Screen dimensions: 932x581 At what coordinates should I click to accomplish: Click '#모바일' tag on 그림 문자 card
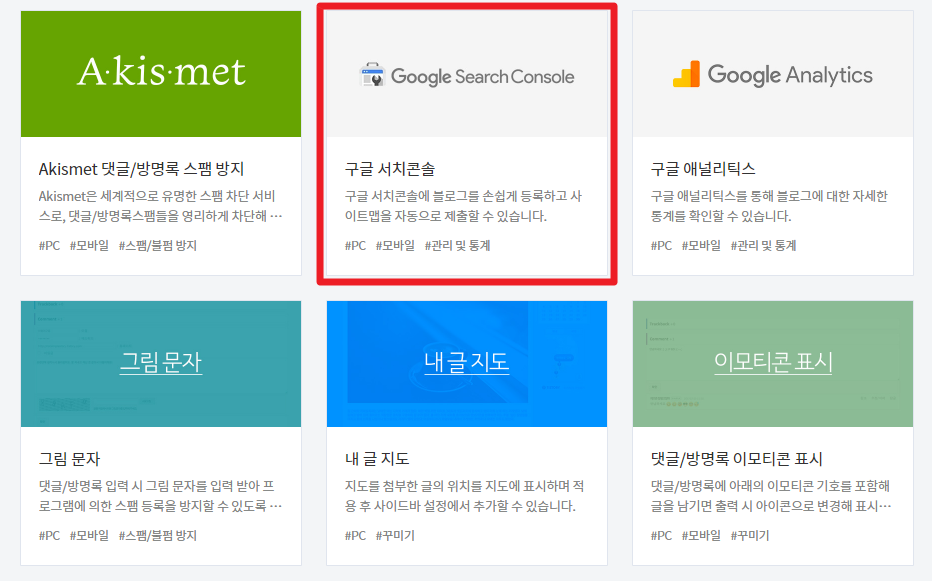pos(89,536)
